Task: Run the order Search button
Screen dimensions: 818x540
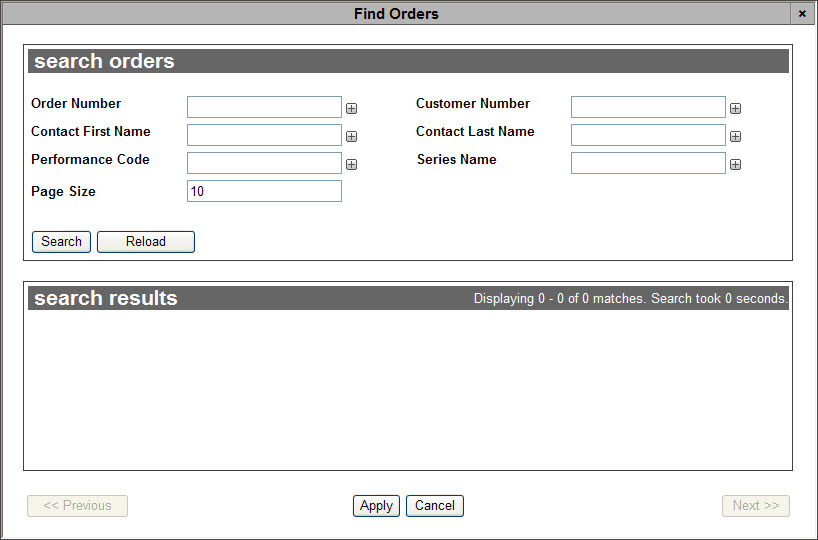Action: (62, 242)
